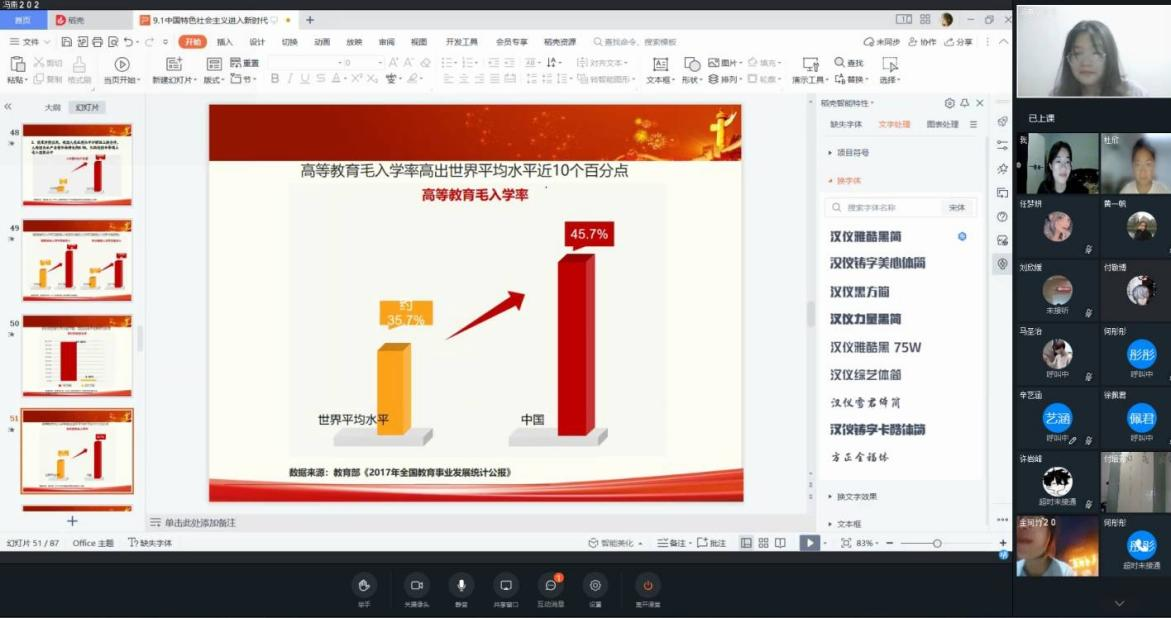1171x618 pixels.
Task: Apply the 汉仪雅酷黑 75W font
Action: [x=875, y=347]
